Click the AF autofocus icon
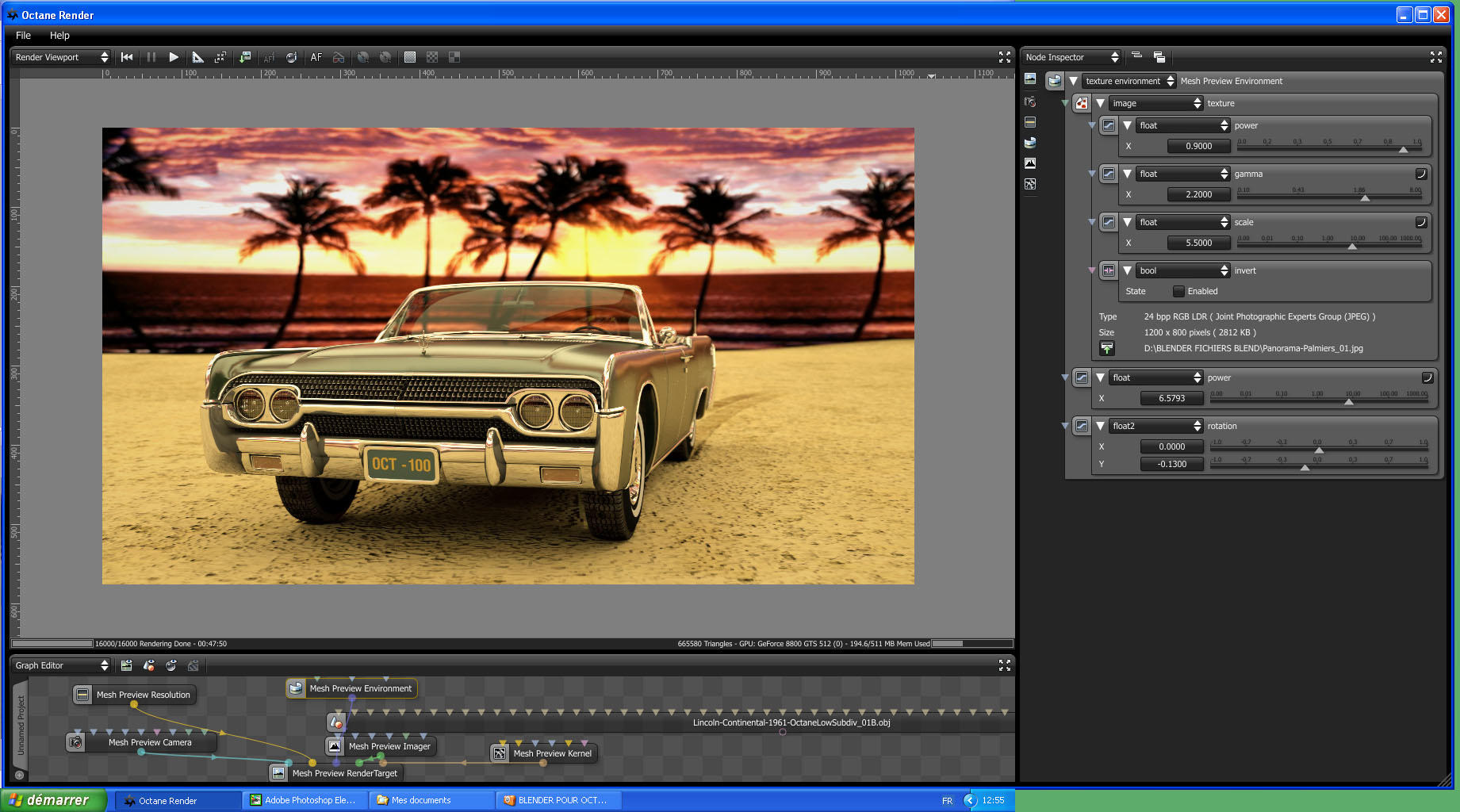The height and width of the screenshot is (812, 1460). coord(316,57)
